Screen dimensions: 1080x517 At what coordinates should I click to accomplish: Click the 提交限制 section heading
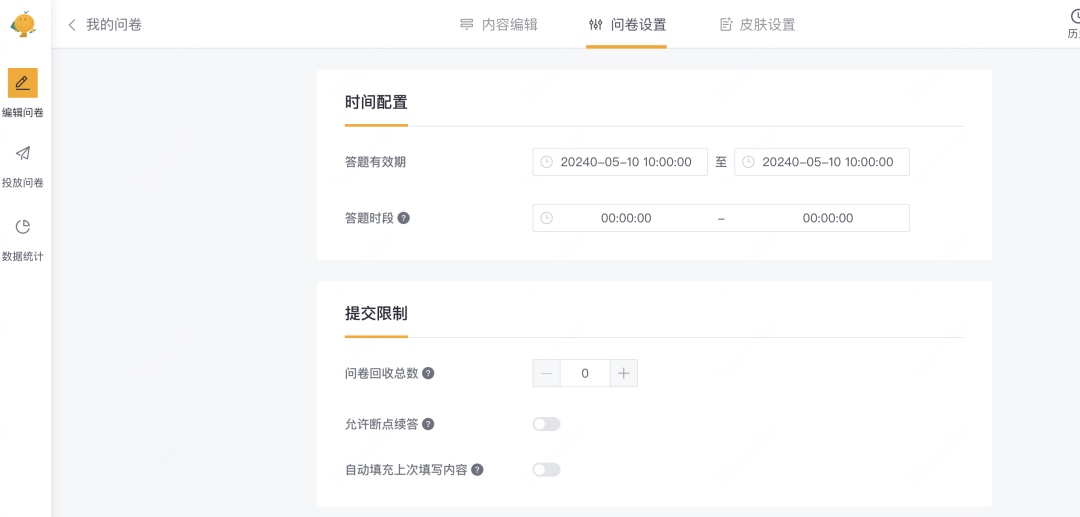click(376, 315)
